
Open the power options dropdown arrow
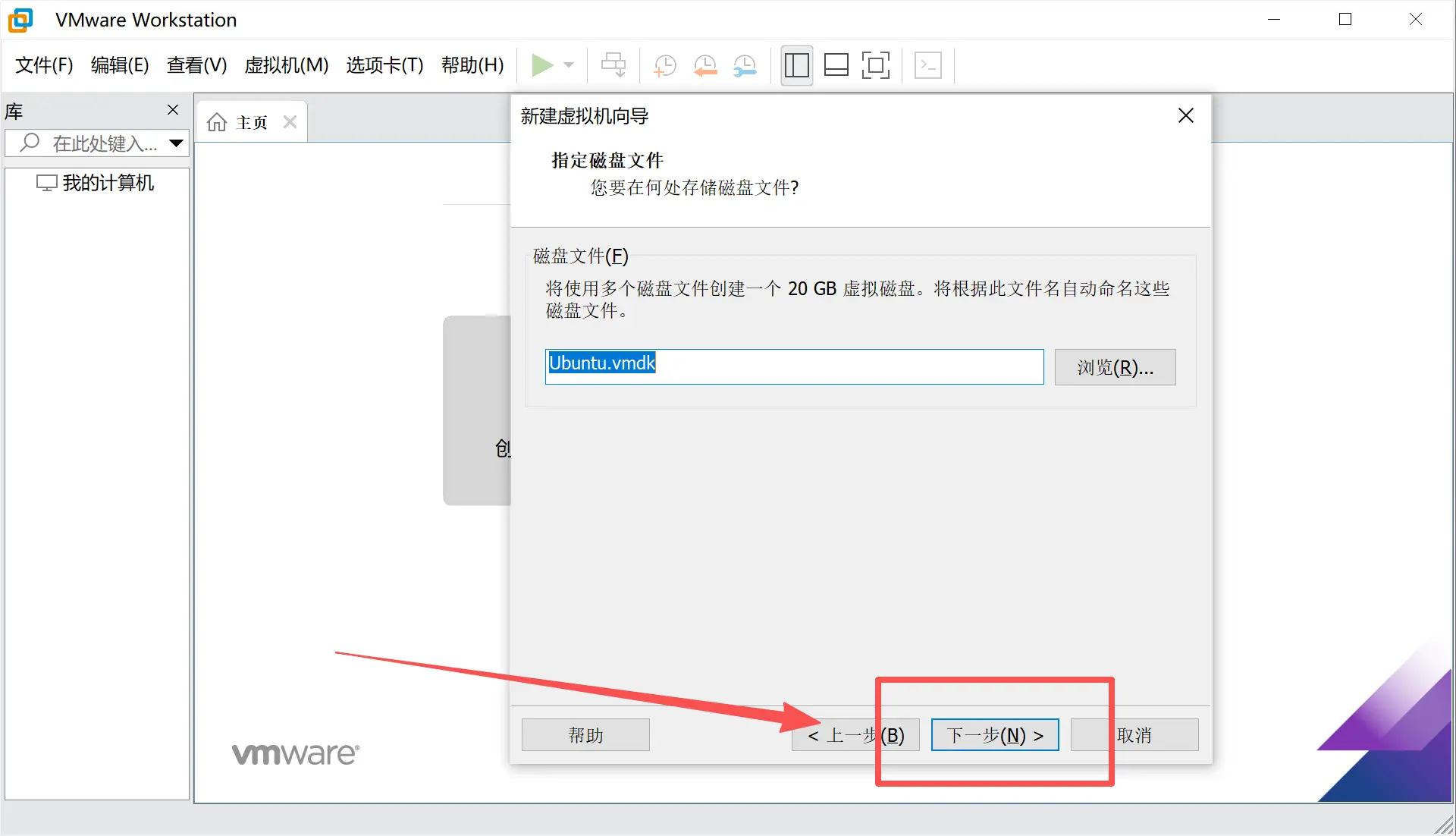pyautogui.click(x=570, y=65)
